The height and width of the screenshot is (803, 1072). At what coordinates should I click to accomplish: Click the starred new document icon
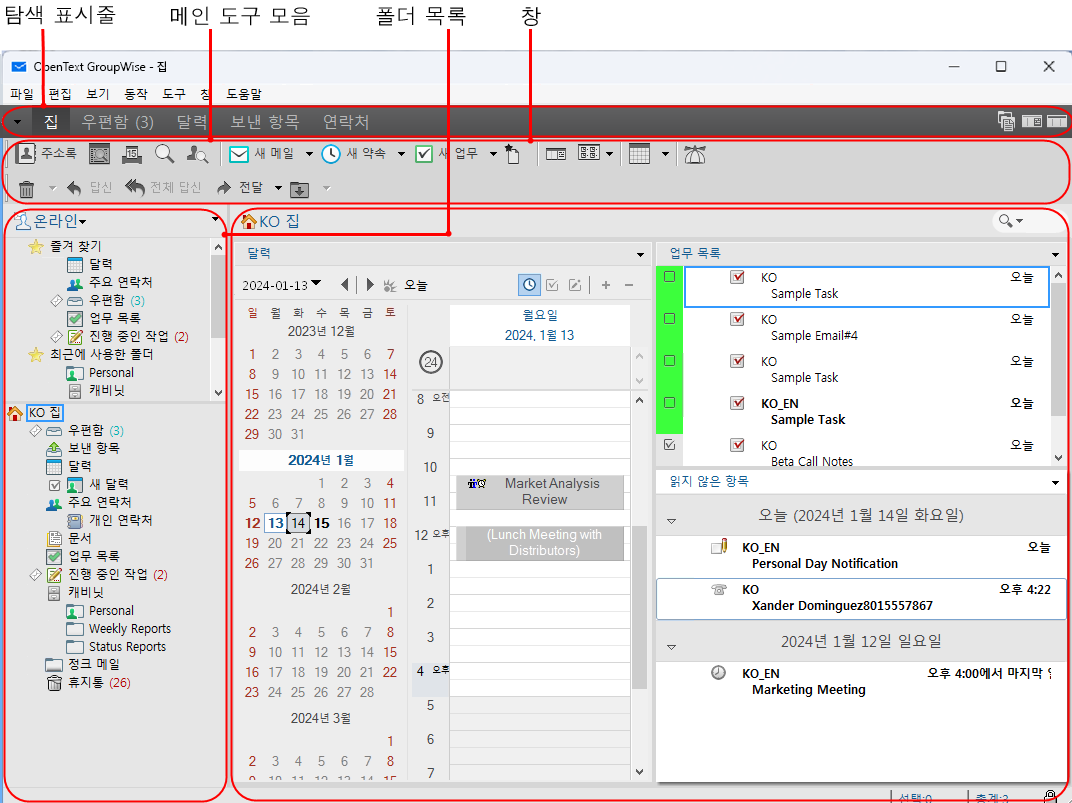click(512, 154)
